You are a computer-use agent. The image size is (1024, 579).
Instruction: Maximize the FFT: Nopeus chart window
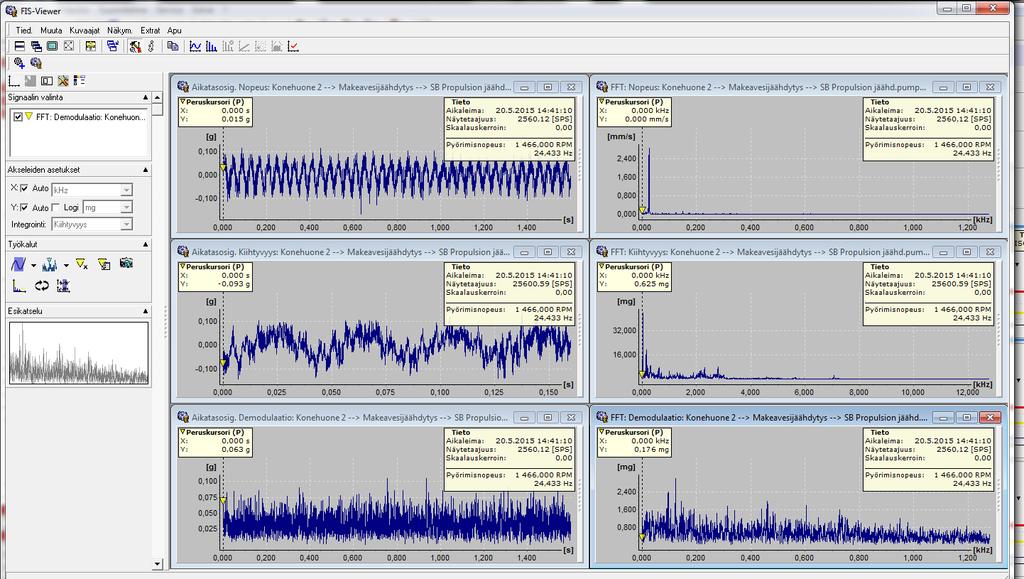tap(967, 87)
